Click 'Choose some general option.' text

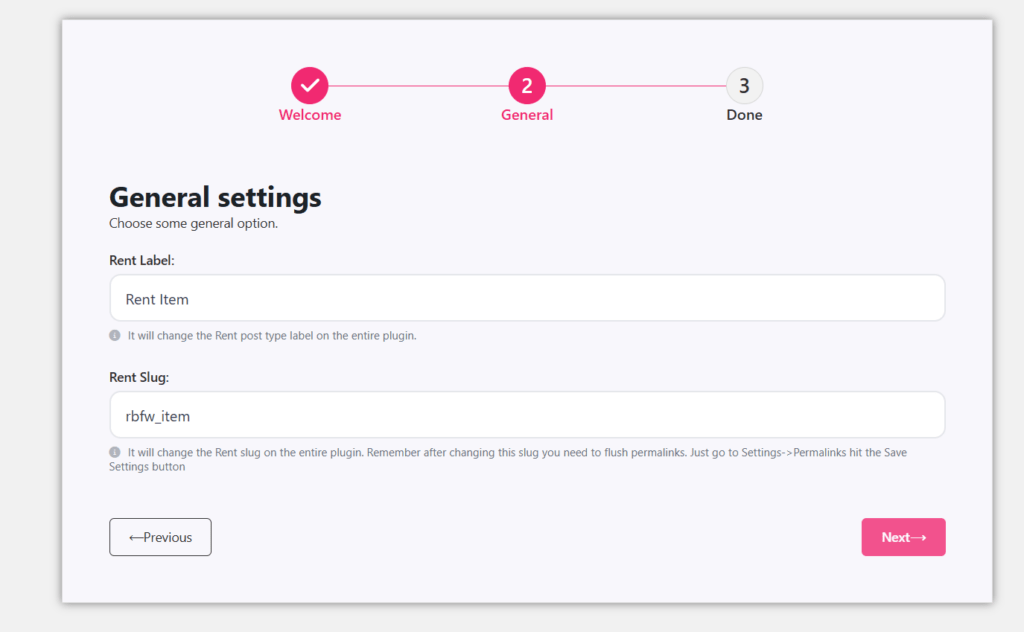point(193,223)
